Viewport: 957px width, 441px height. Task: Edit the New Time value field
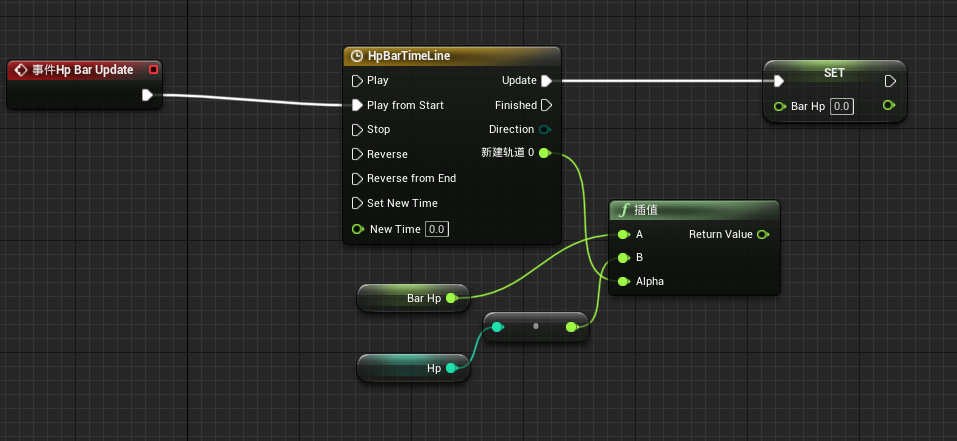[x=436, y=229]
